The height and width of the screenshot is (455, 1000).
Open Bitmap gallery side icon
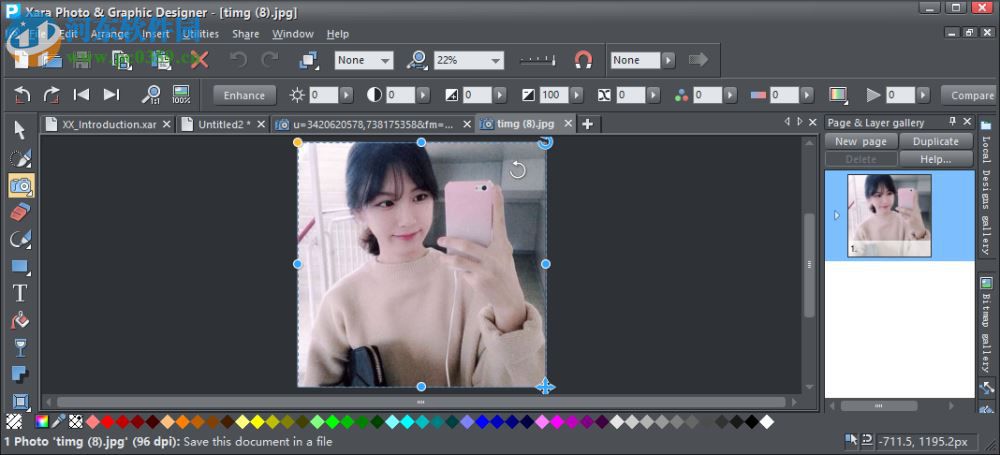click(x=987, y=283)
